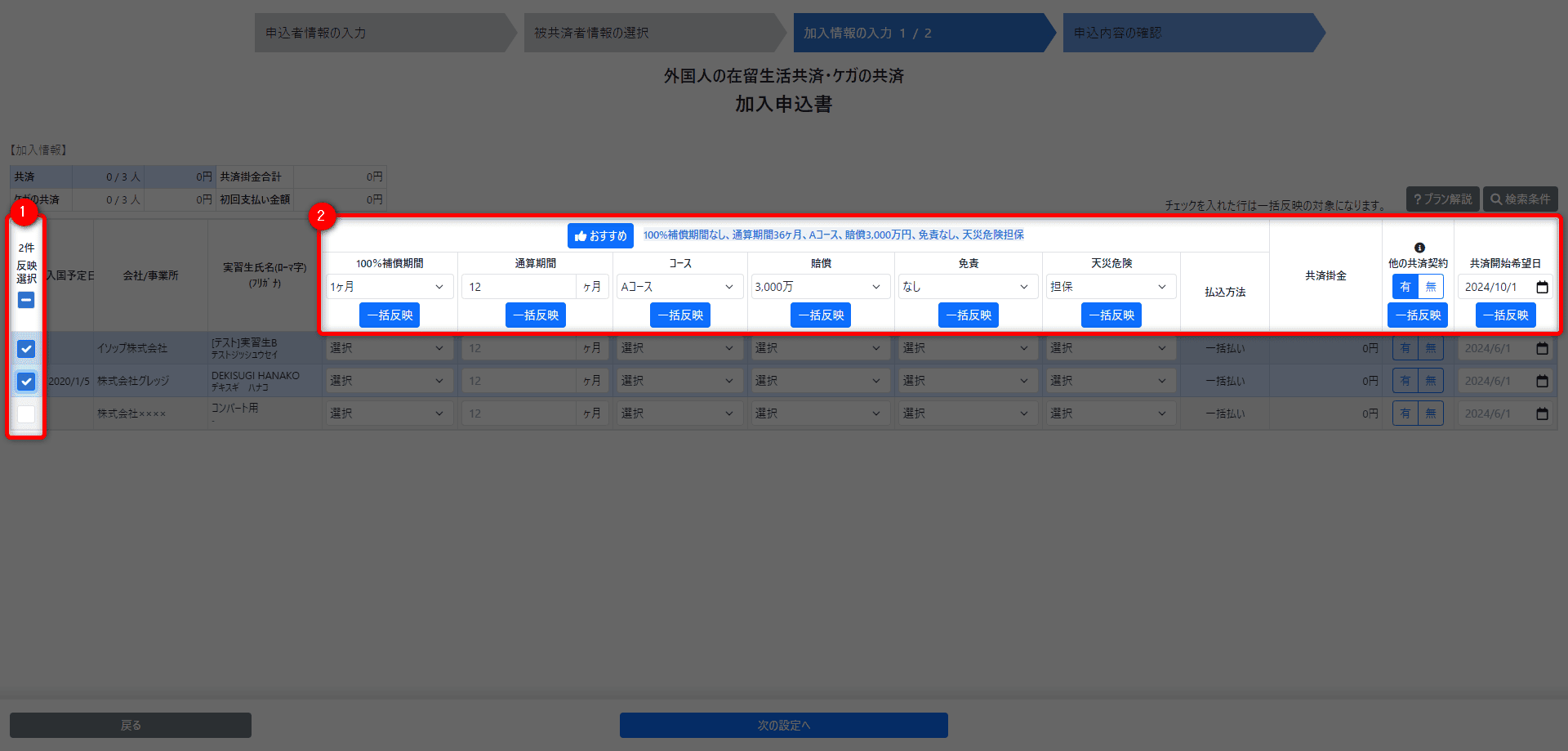Open the コース dropdown showing Aコース

[x=679, y=287]
